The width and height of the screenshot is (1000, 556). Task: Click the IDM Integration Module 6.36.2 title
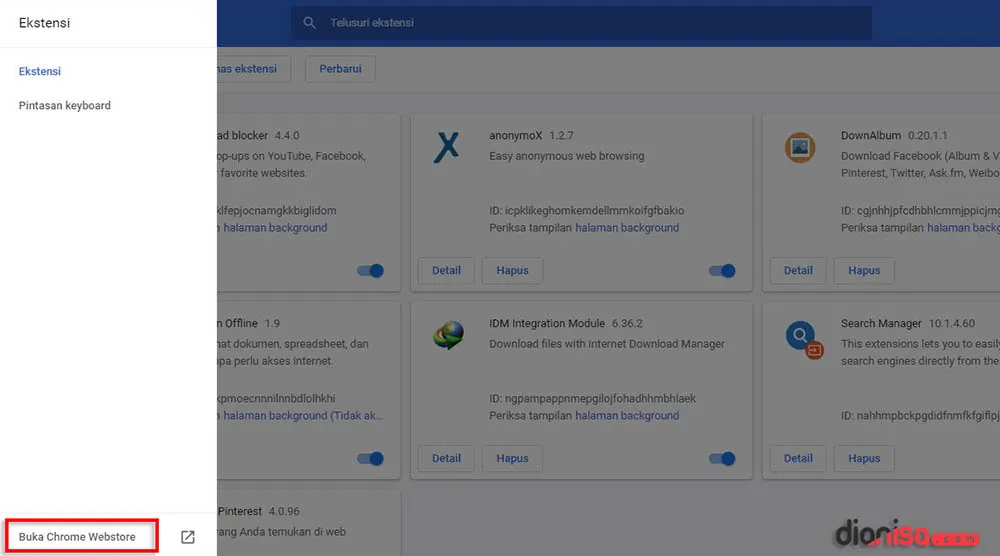coord(566,323)
